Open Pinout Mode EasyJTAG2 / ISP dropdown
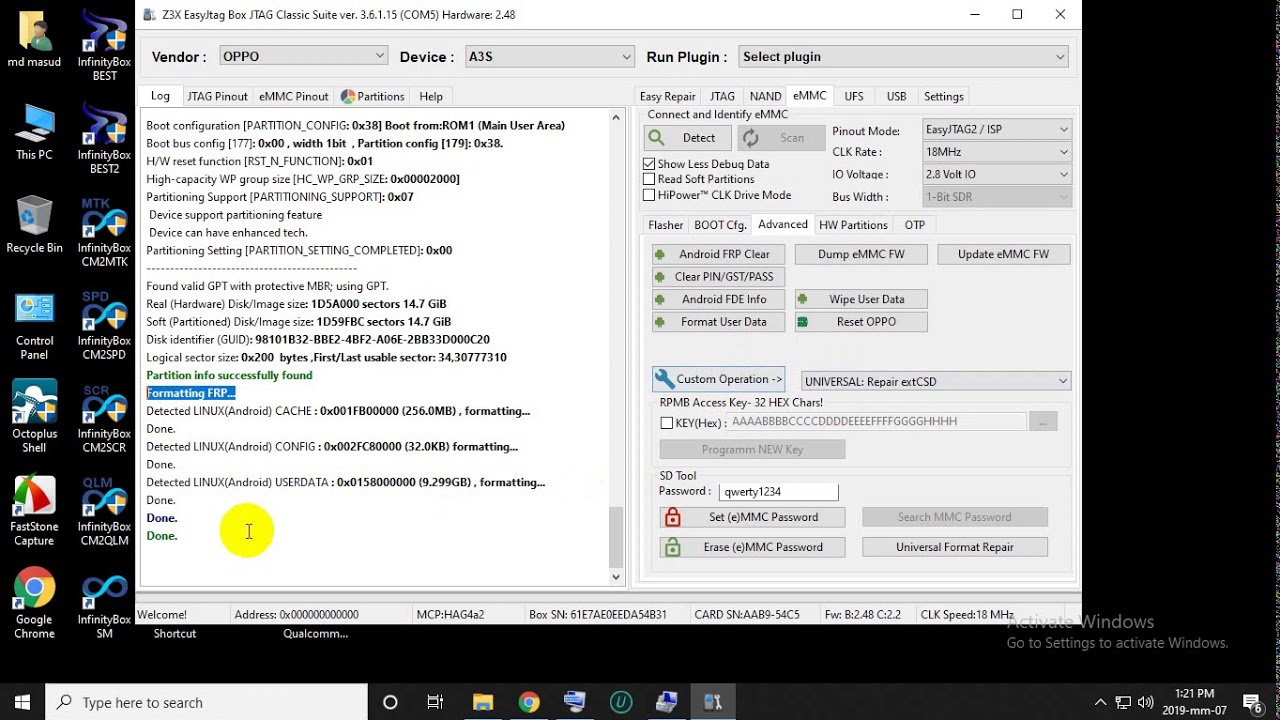 point(996,129)
